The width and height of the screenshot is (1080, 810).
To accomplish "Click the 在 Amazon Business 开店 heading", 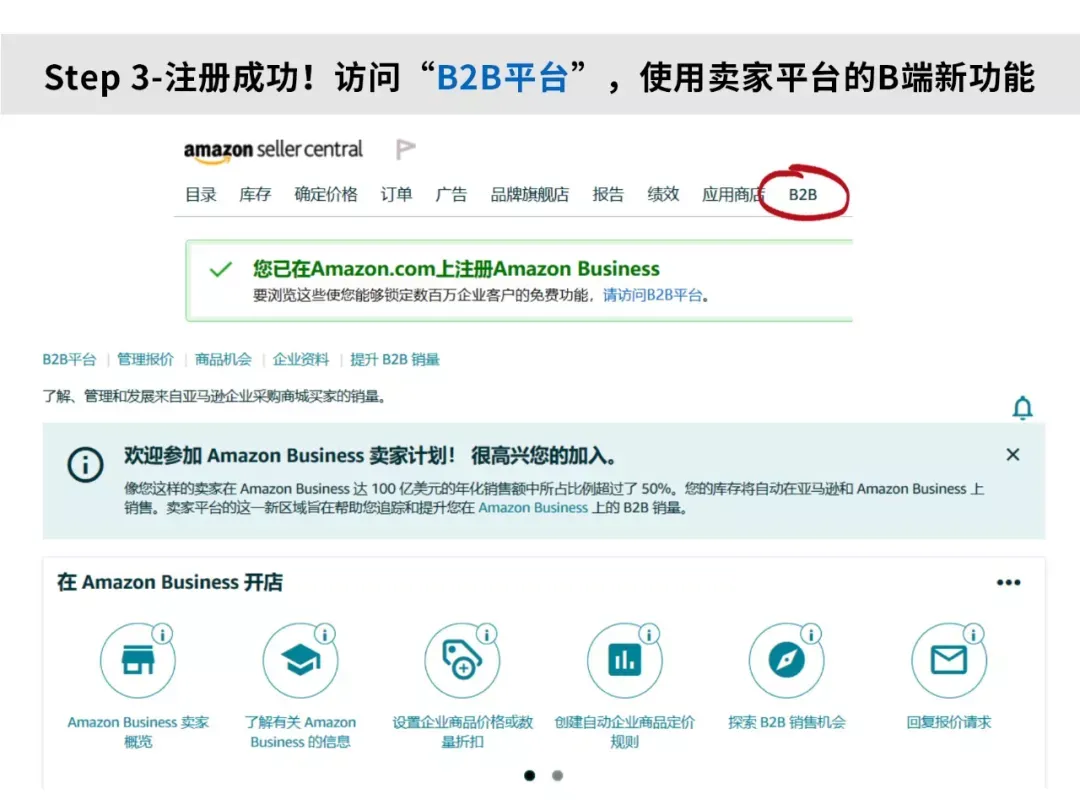I will [170, 583].
